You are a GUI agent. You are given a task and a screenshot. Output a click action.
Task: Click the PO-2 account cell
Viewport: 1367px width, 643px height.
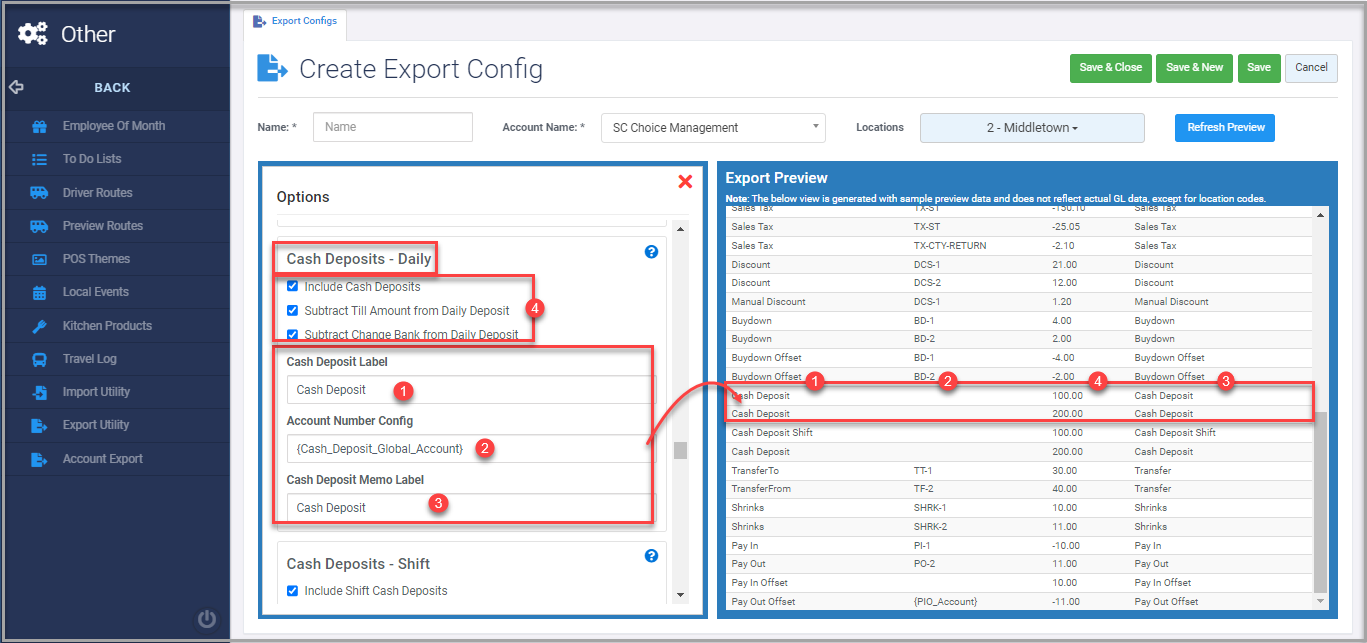coord(924,564)
